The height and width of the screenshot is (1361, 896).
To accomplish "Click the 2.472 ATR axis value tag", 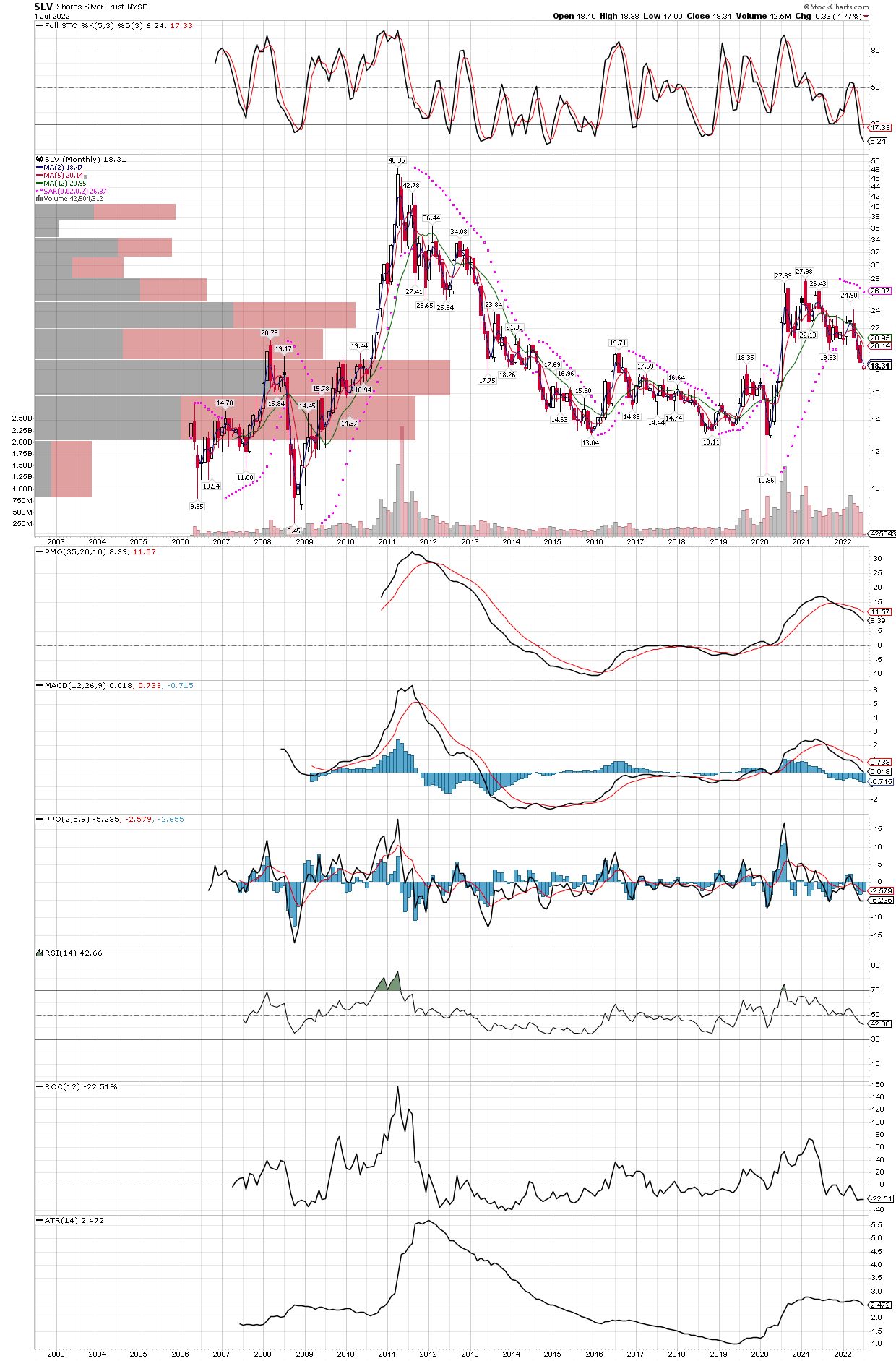I will point(880,1305).
